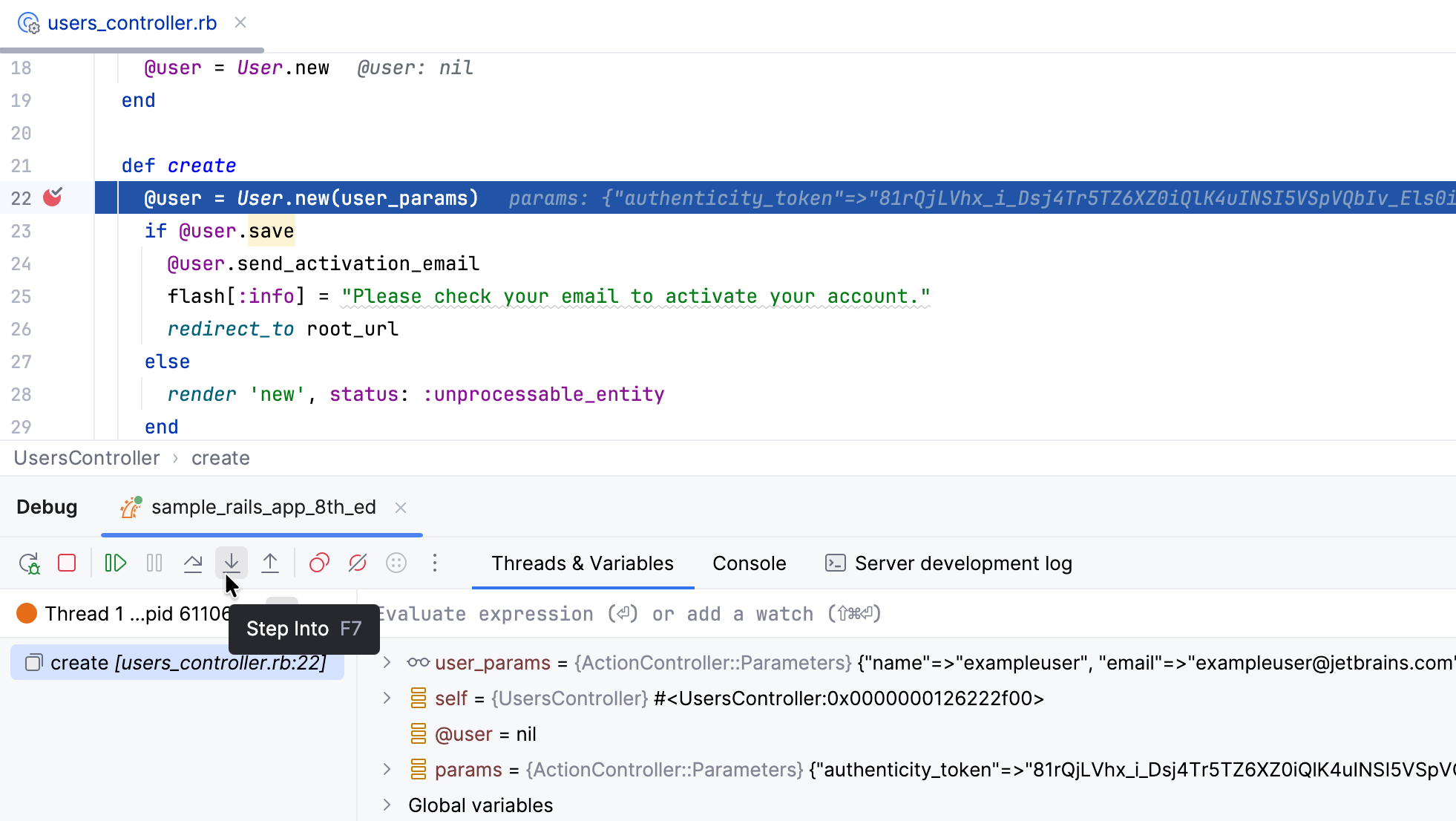Click the Rerun debug session icon
1456x821 pixels.
click(x=29, y=563)
